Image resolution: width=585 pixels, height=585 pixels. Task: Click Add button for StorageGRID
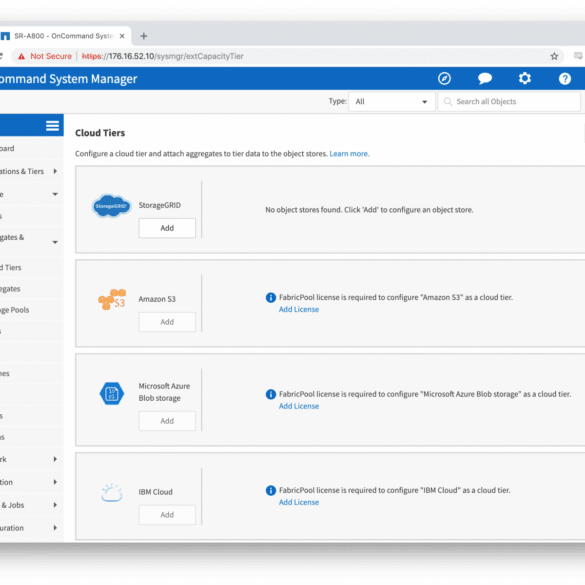167,228
